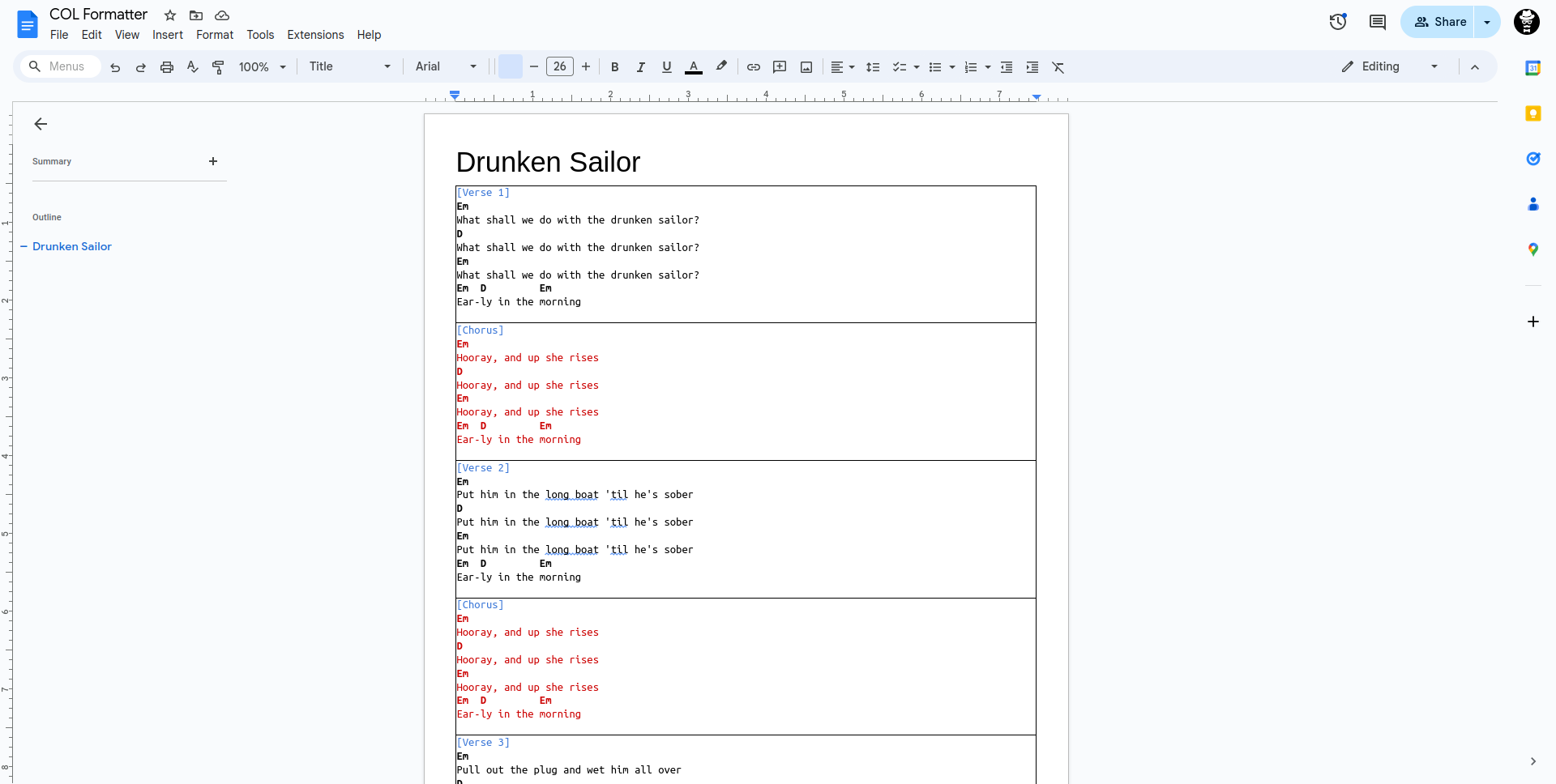Decrease the indent
1556x784 pixels.
[1007, 67]
